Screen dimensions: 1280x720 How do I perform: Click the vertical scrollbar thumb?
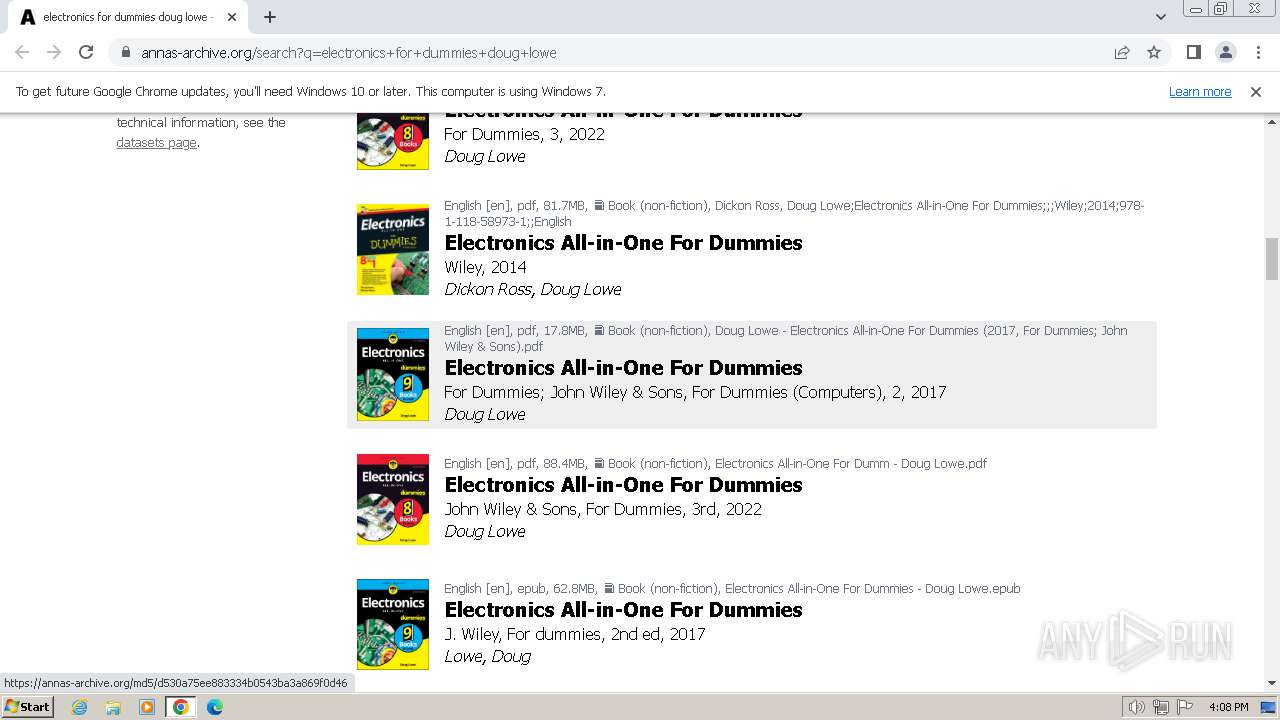1272,259
